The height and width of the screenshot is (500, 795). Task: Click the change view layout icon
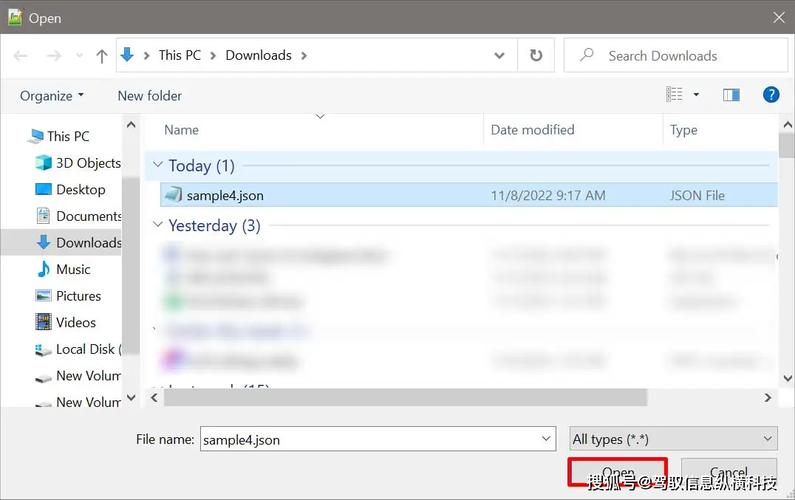click(x=675, y=95)
